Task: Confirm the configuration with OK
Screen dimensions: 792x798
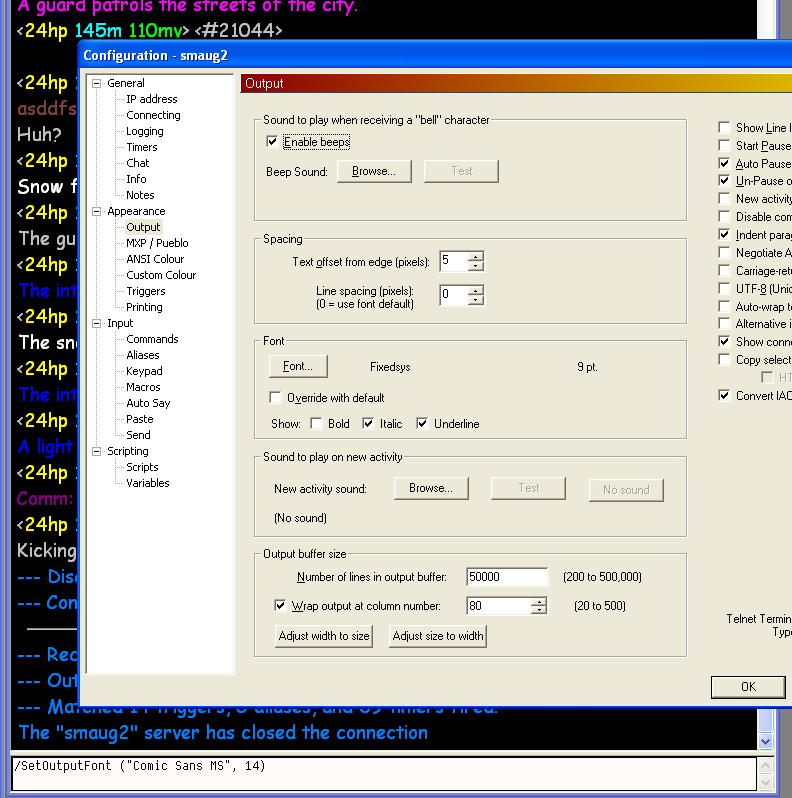Action: tap(748, 687)
